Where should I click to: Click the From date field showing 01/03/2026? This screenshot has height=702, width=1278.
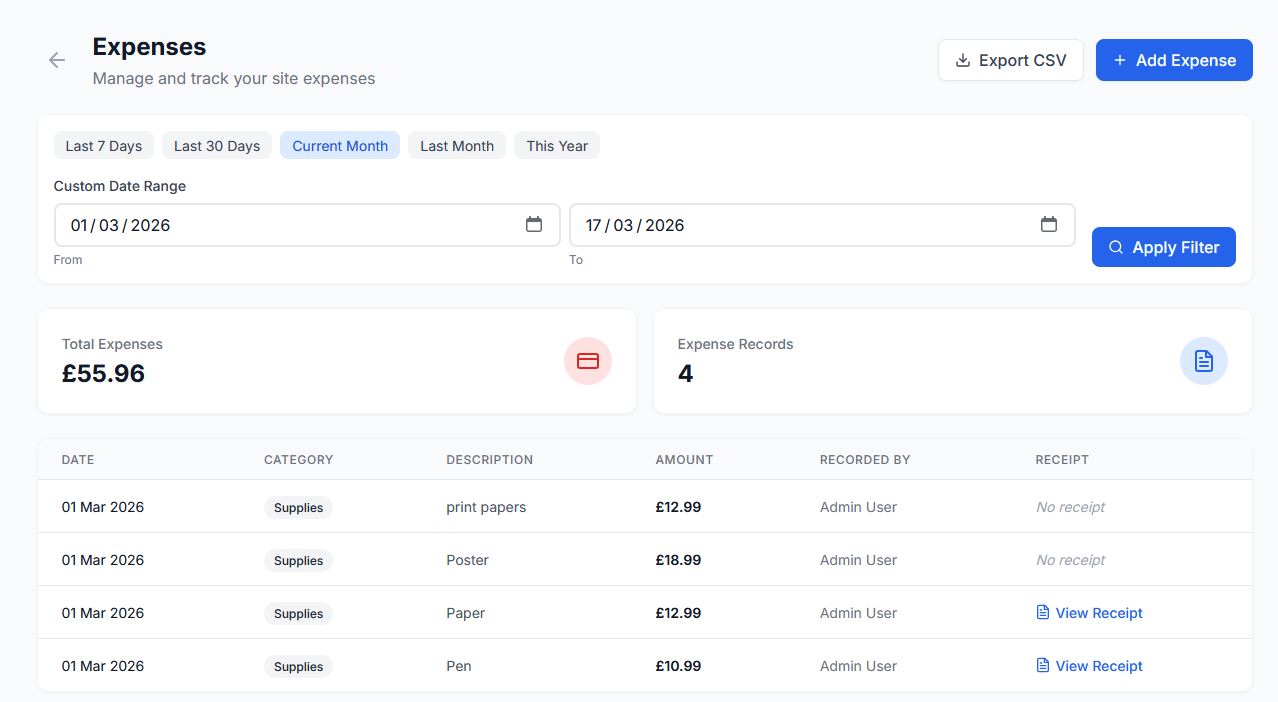point(307,225)
